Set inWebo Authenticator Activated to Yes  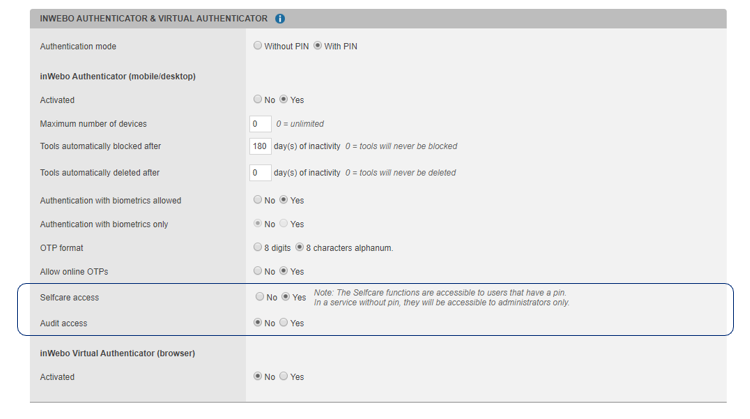coord(284,100)
